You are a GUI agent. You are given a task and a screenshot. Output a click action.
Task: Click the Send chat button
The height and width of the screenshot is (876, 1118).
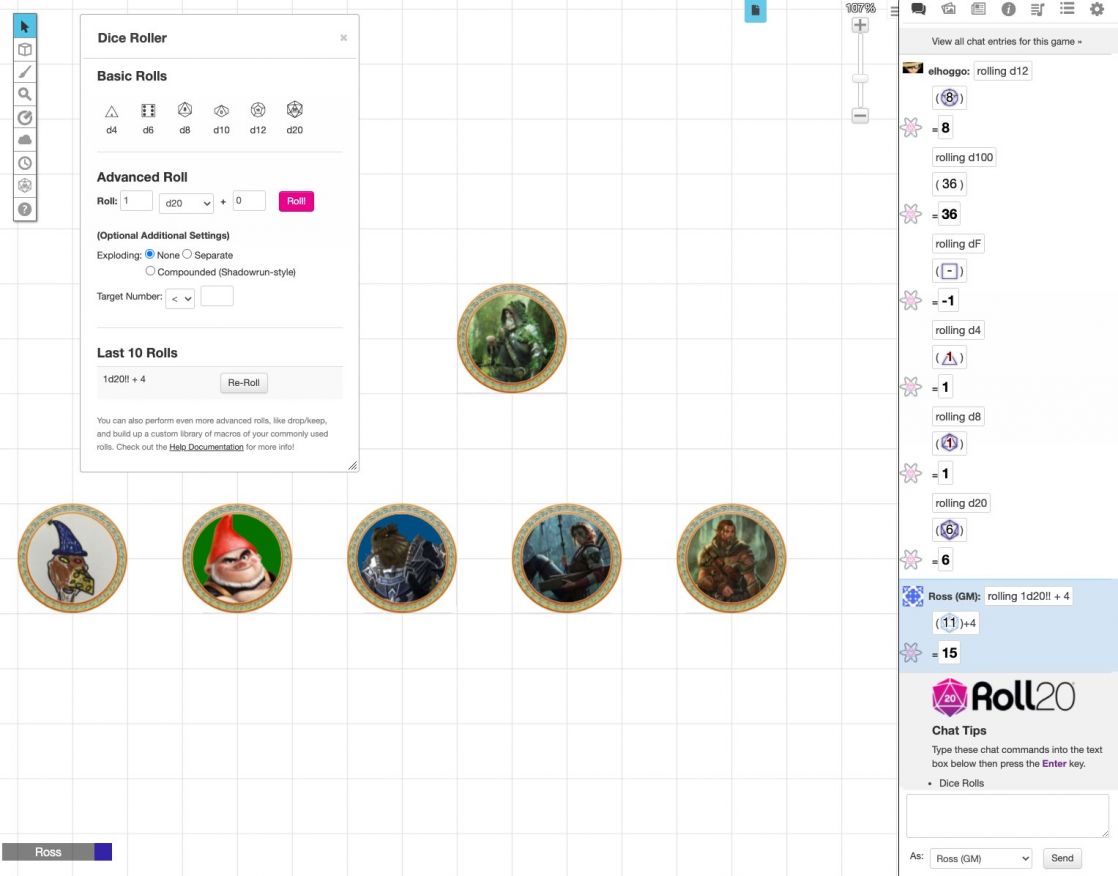click(1062, 858)
